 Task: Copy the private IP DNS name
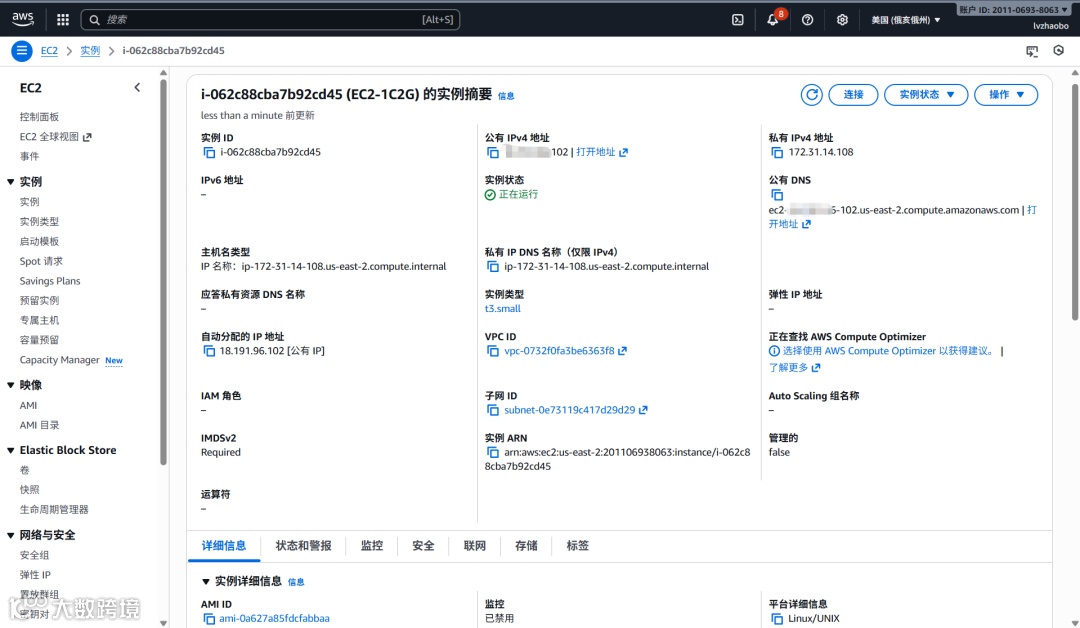[492, 266]
